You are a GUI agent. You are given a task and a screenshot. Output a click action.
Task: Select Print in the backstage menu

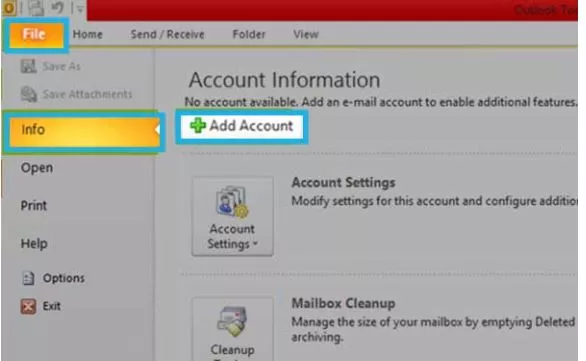34,206
